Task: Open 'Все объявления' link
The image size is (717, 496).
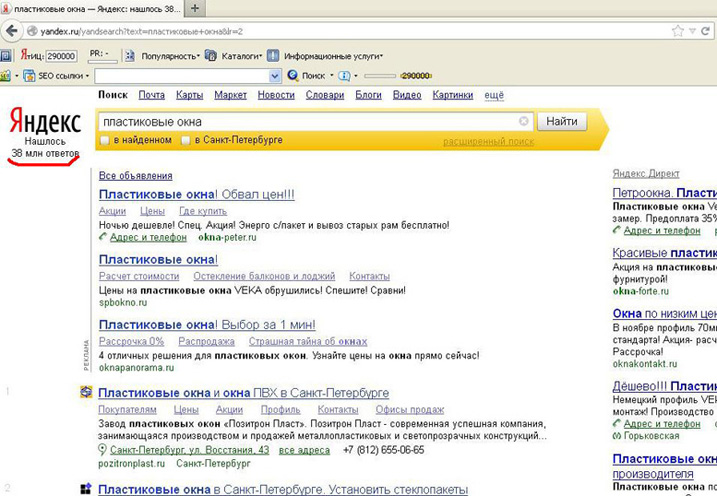Action: pyautogui.click(x=135, y=176)
